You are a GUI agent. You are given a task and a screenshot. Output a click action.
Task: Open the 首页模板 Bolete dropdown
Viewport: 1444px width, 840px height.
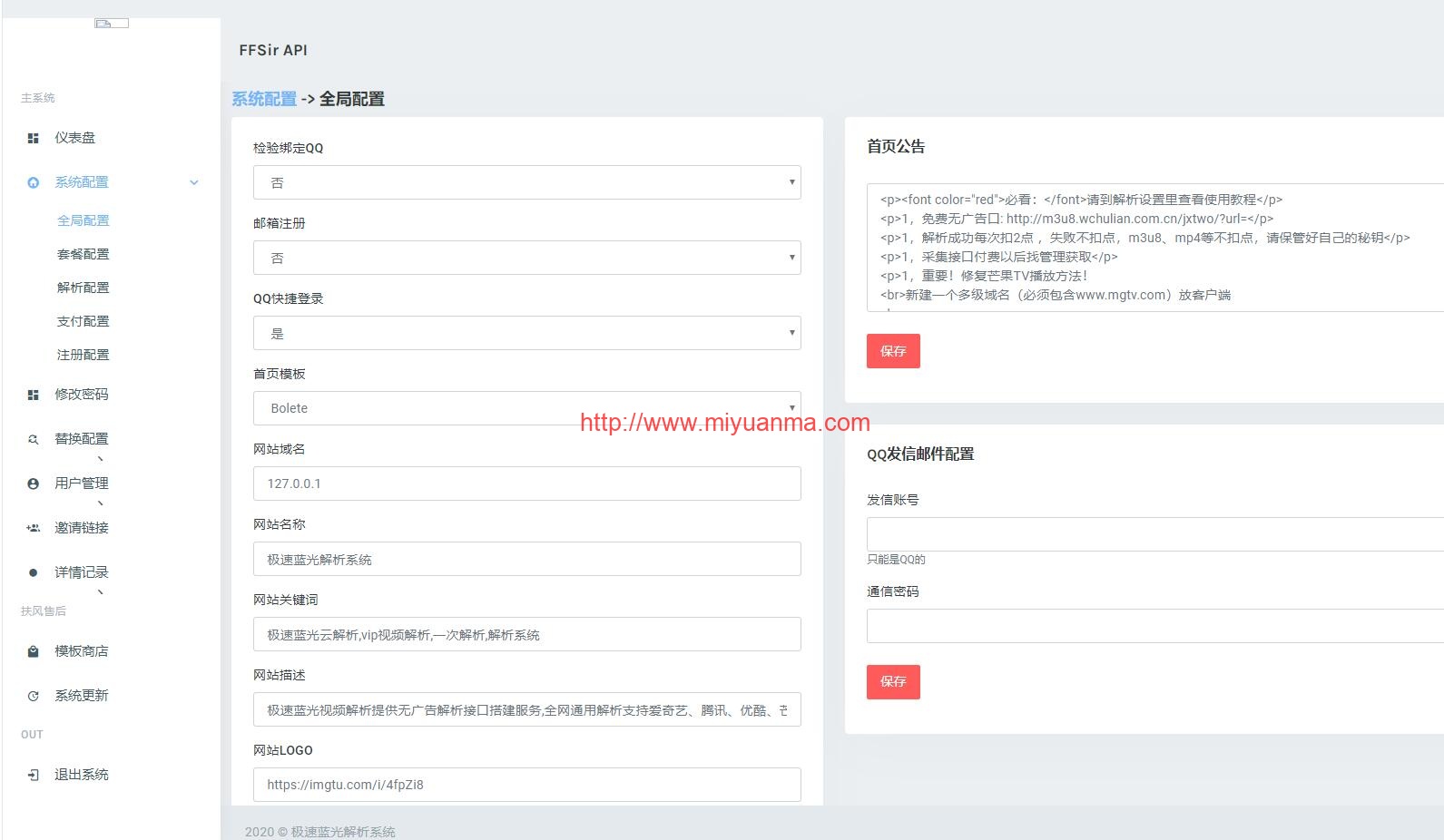(527, 408)
